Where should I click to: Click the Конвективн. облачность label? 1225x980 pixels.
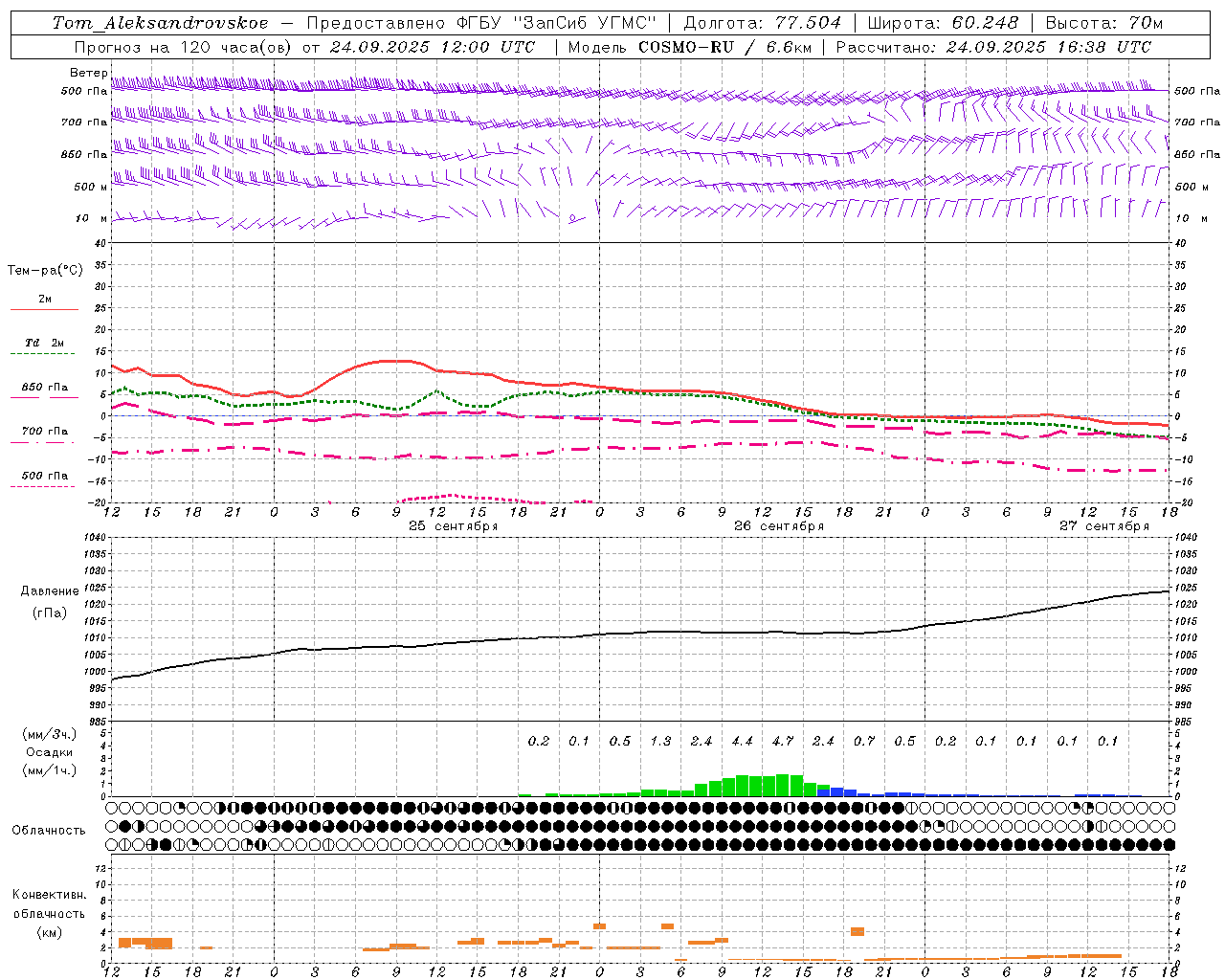[x=49, y=904]
